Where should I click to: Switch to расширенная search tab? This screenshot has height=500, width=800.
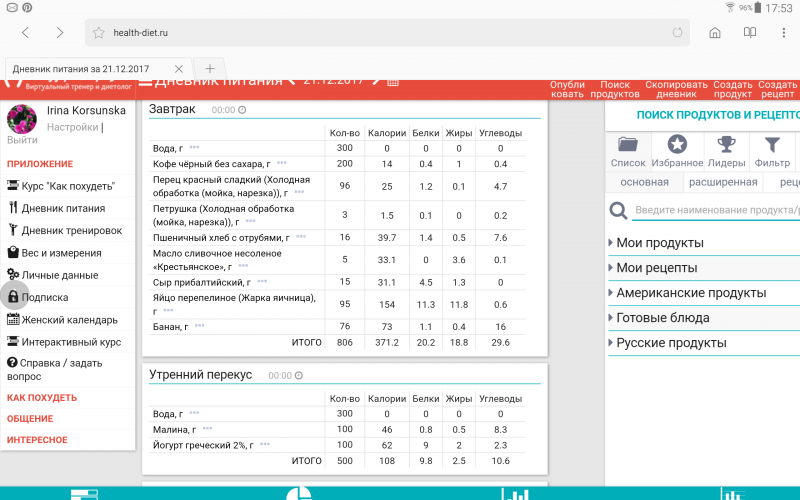(x=722, y=182)
